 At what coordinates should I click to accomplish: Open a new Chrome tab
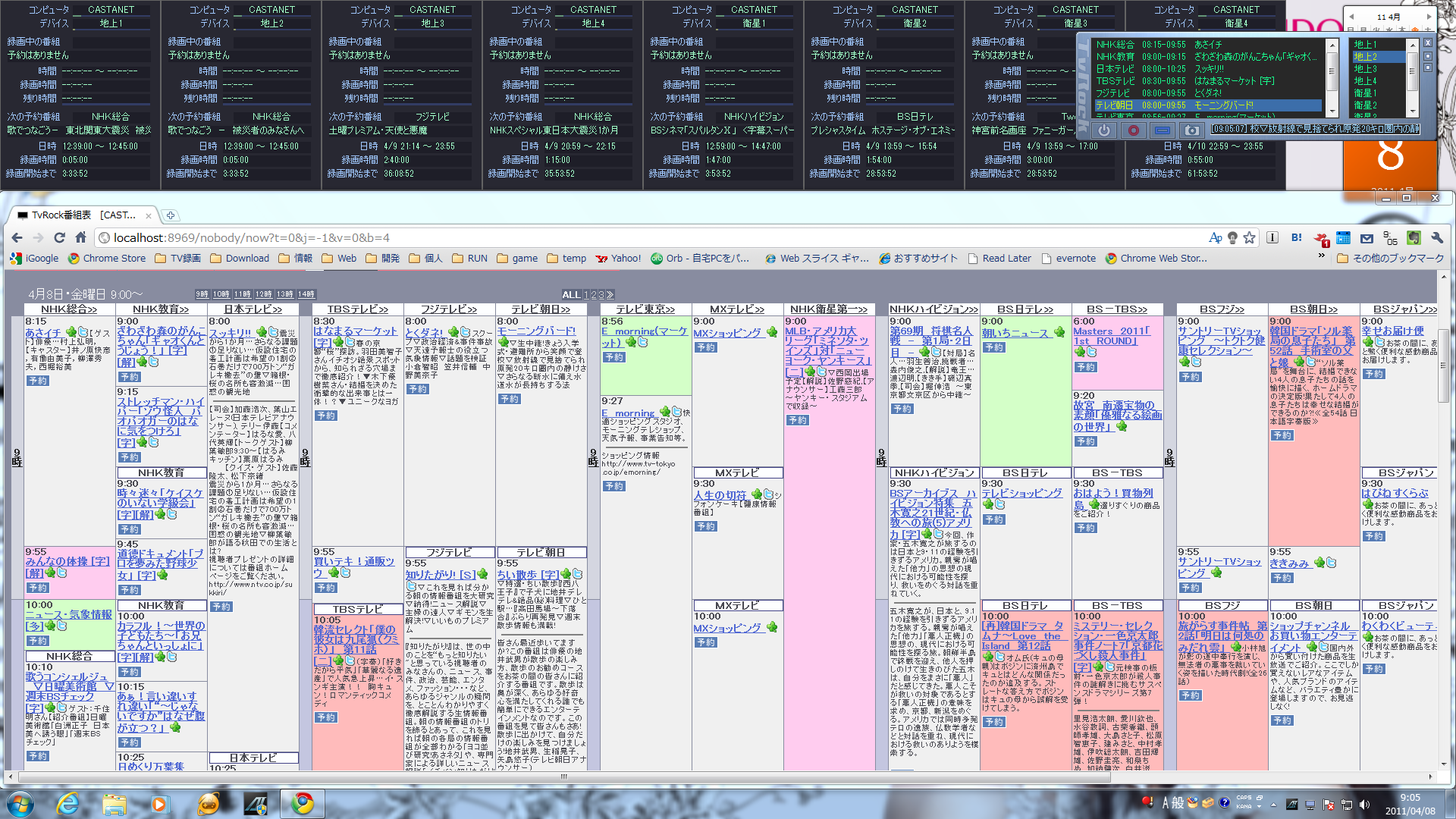coord(171,215)
